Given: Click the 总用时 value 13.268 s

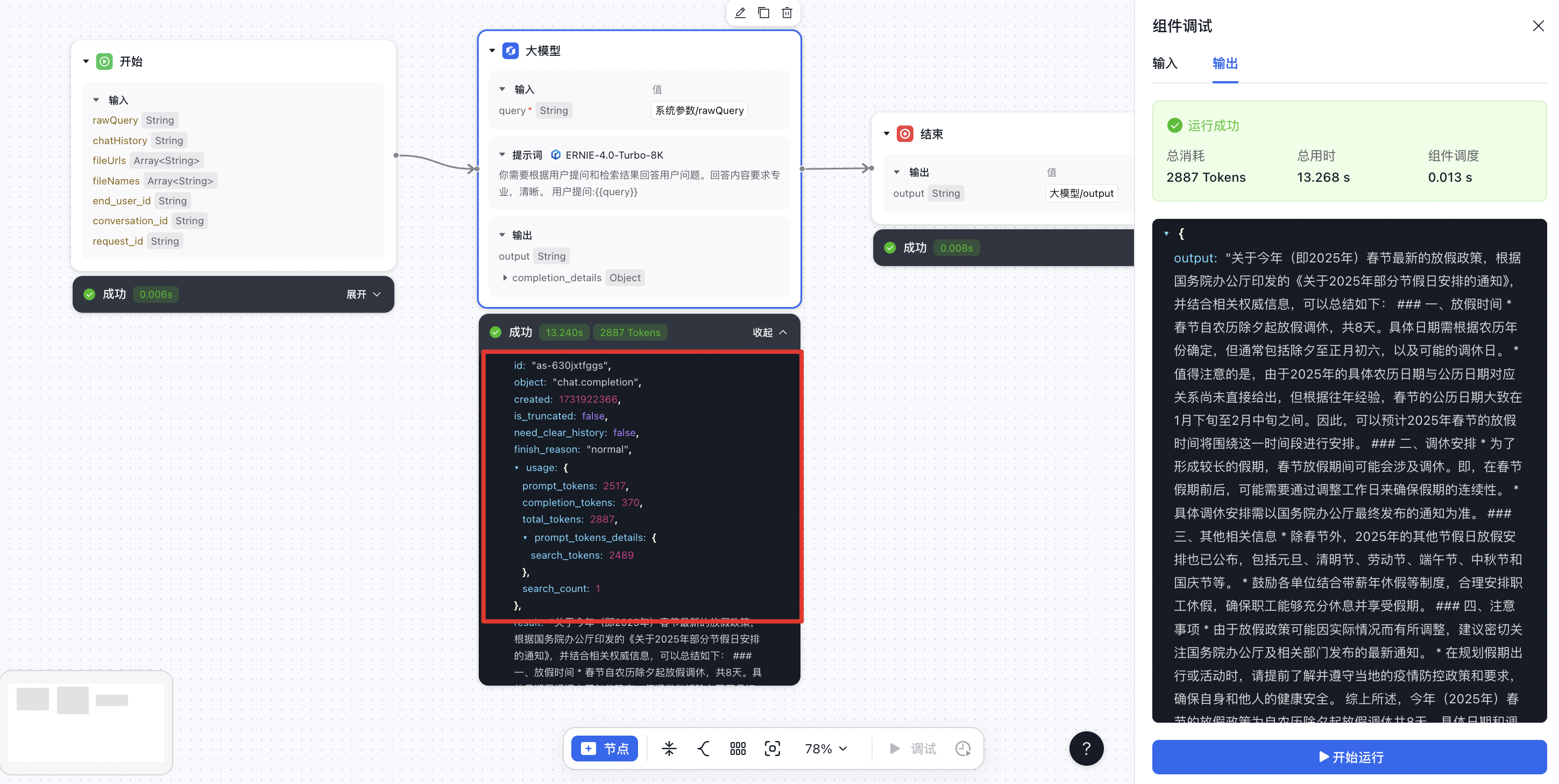Looking at the screenshot, I should (1323, 177).
